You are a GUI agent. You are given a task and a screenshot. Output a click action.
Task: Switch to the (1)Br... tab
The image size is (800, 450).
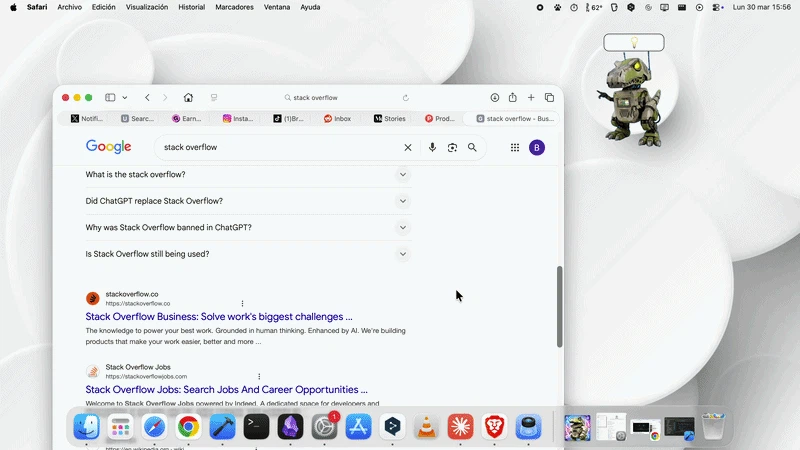[x=288, y=118]
